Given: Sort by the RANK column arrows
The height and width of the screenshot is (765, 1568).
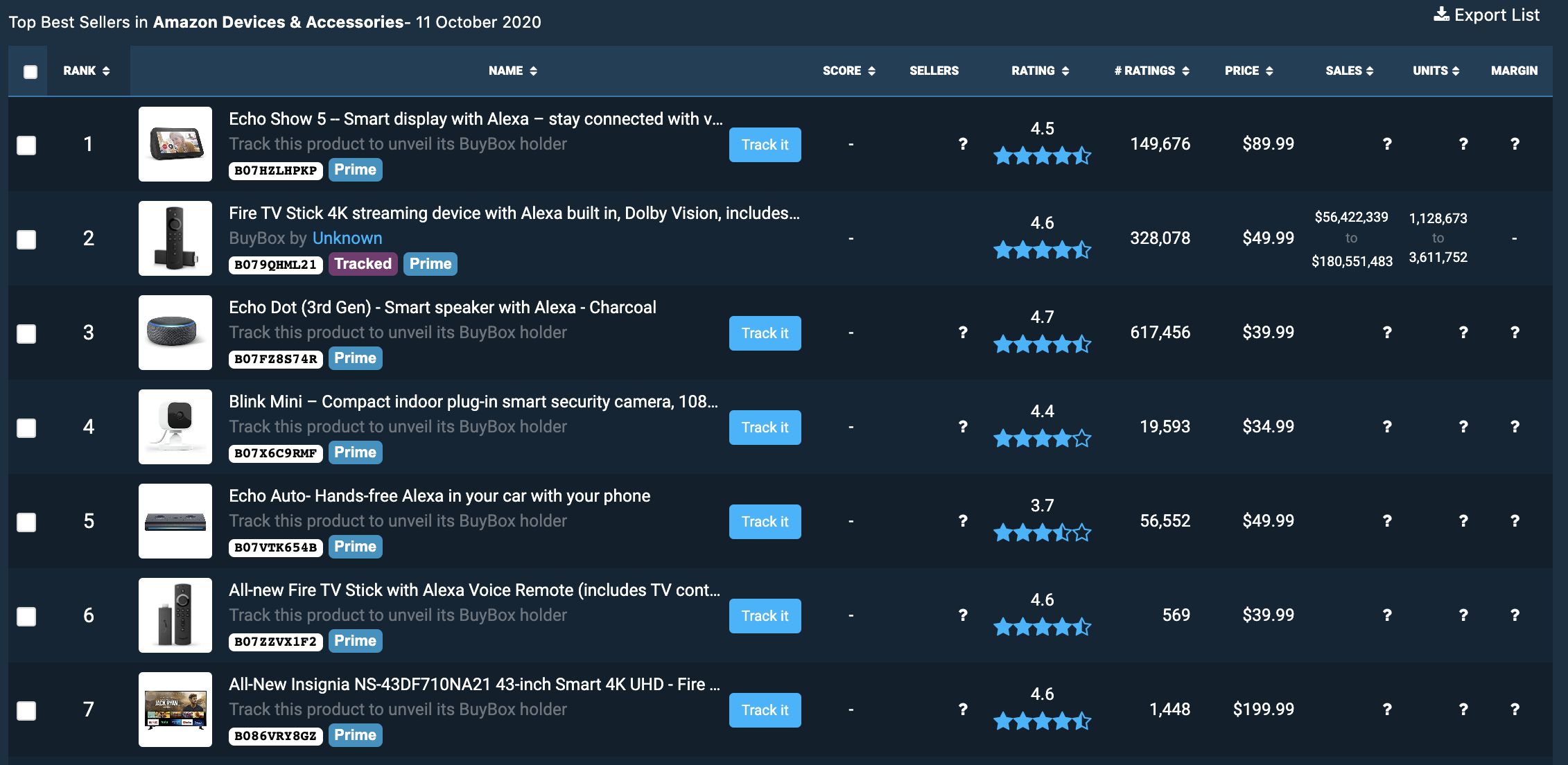Looking at the screenshot, I should [x=106, y=71].
